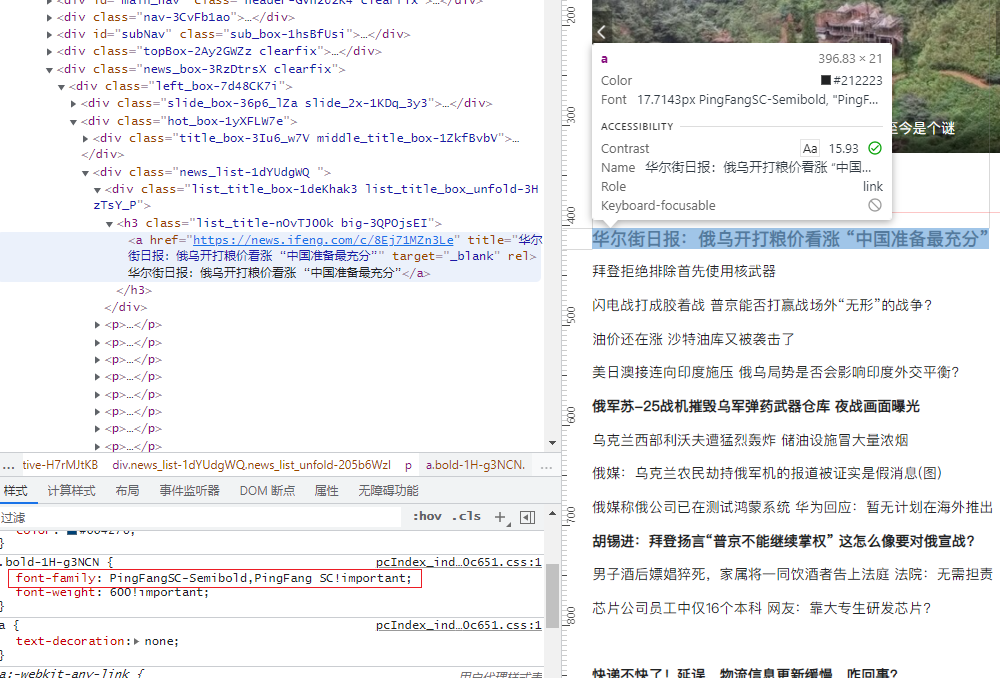This screenshot has width=1000, height=678.
Task: Switch to the DOM 断点 tab
Action: (267, 490)
